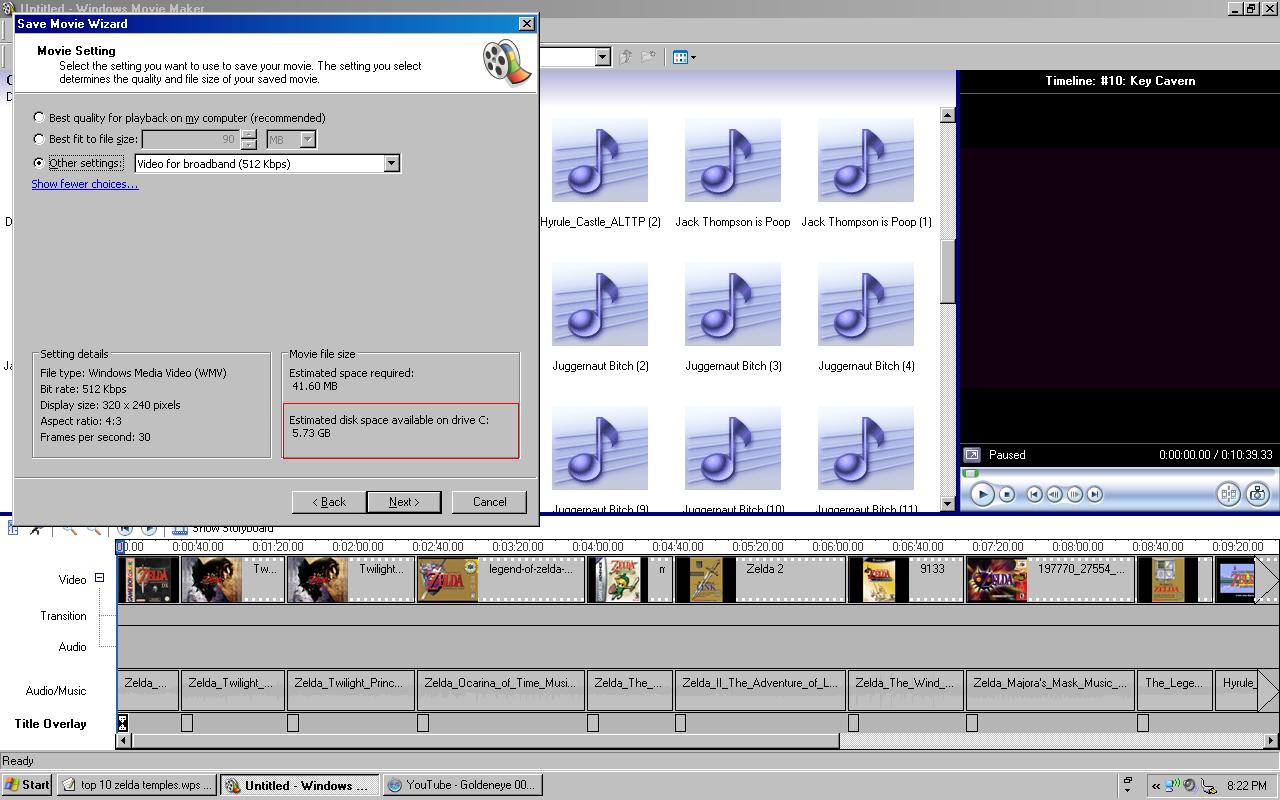Increase the file size with the up spinner
1280x800 pixels.
[x=249, y=135]
